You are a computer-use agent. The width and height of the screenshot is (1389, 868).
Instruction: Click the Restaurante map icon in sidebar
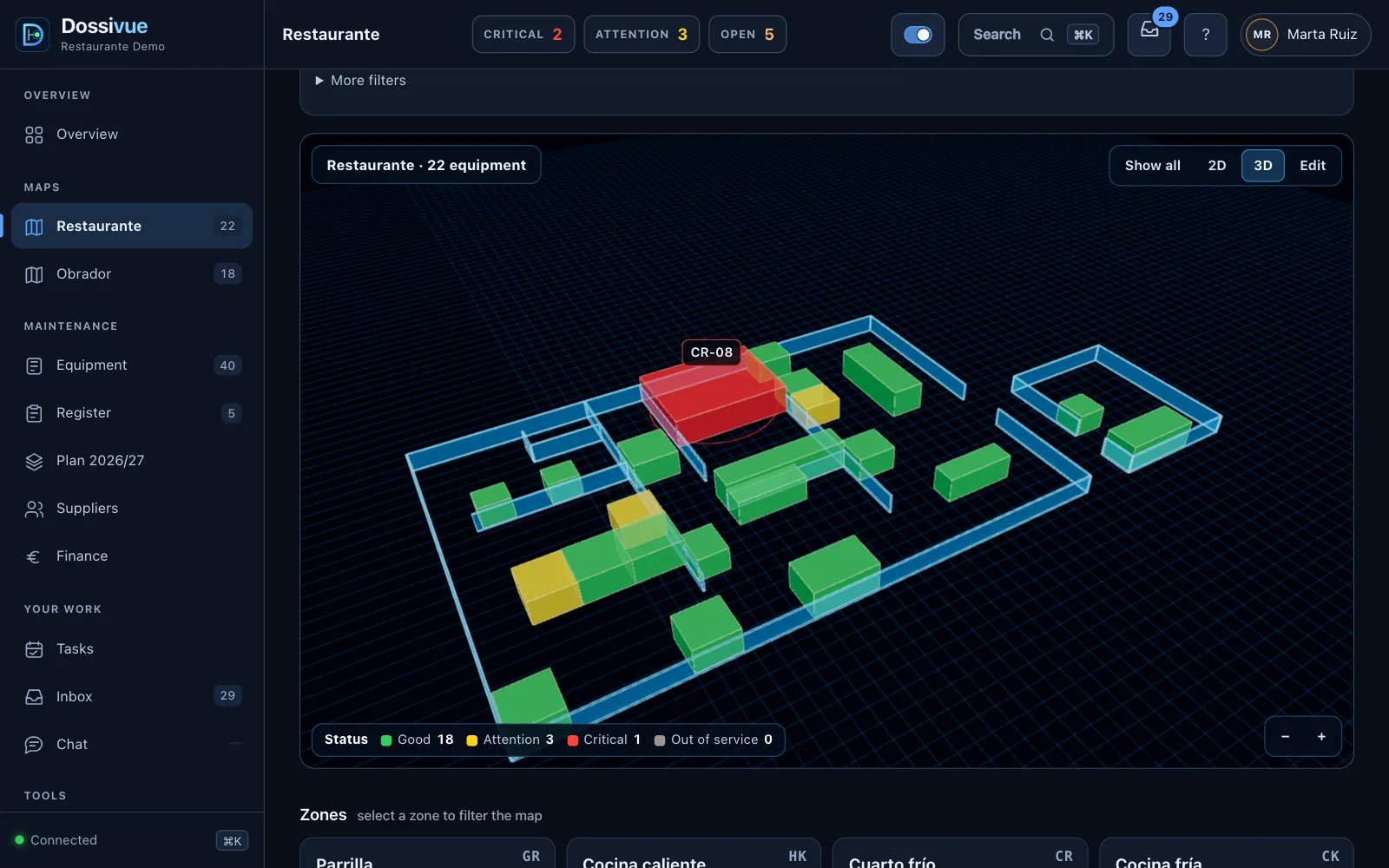click(34, 227)
